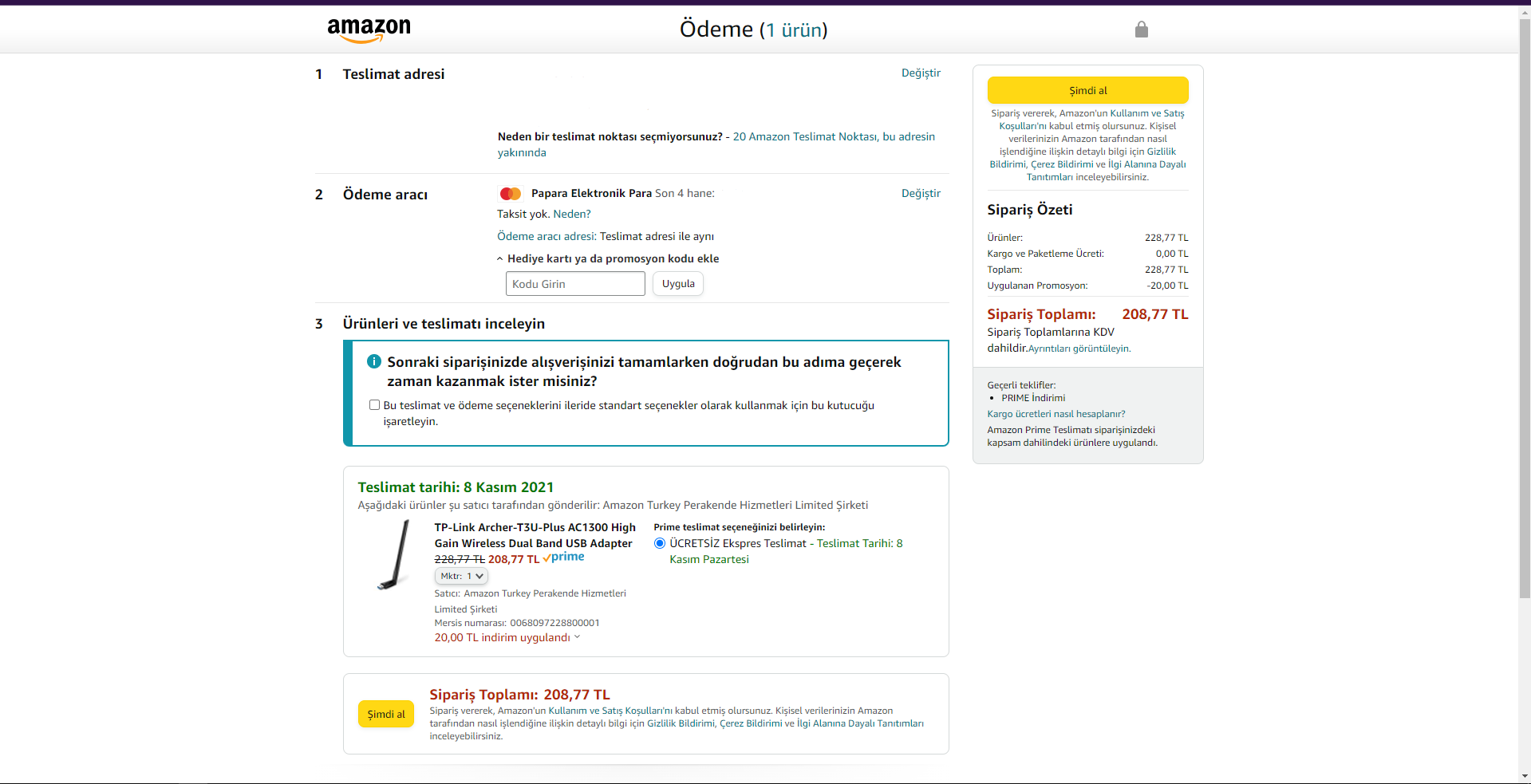
Task: Open Çerez Bildirimi link beside the bottom Şimdi al
Action: coord(751,723)
